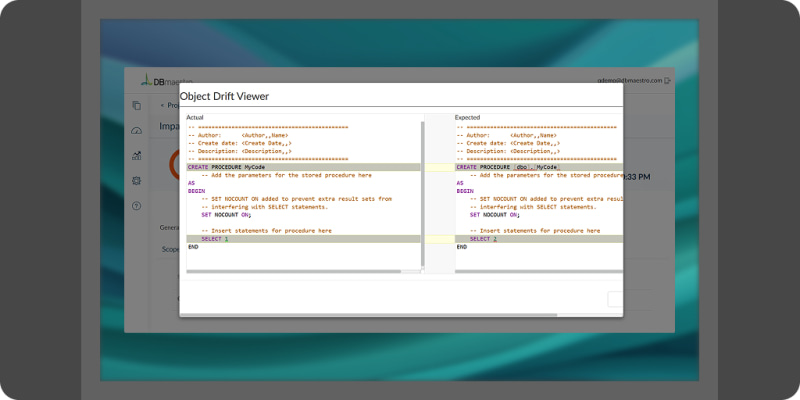Viewport: 800px width, 400px height.
Task: Open the help question mark icon
Action: click(136, 206)
